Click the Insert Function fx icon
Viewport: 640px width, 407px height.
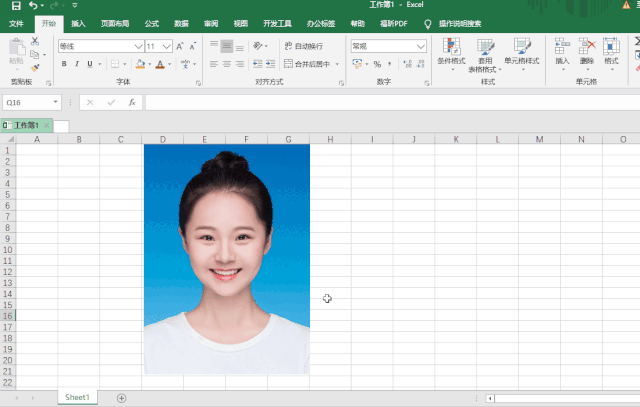point(132,102)
